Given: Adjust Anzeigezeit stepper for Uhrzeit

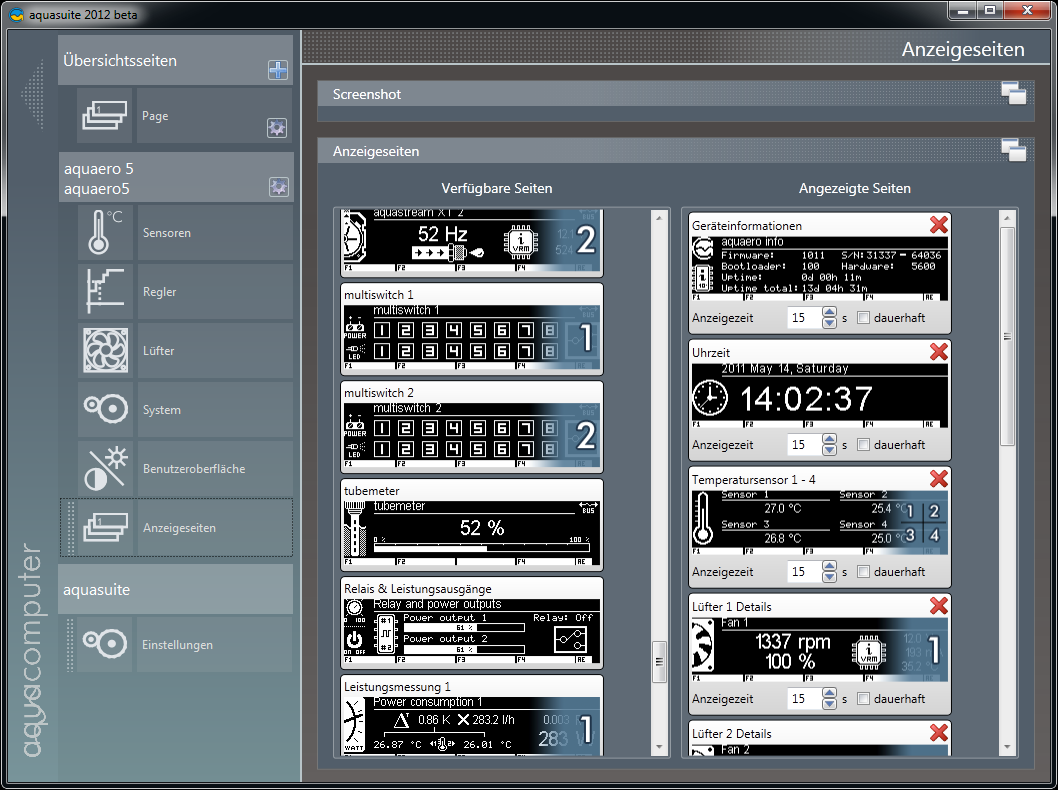Looking at the screenshot, I should 829,445.
